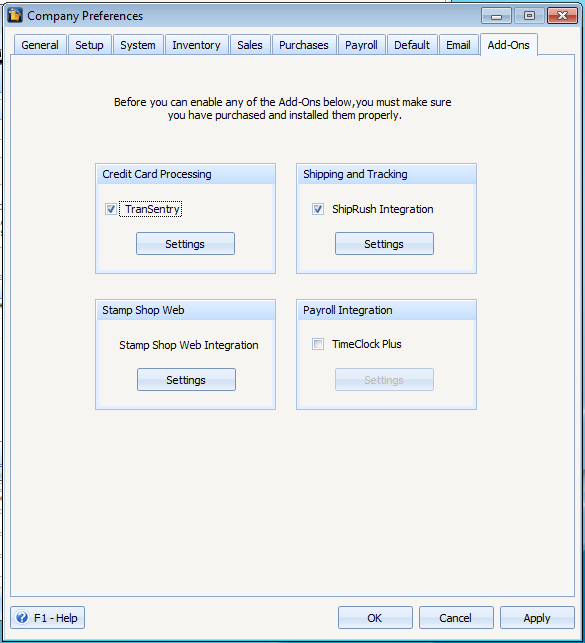Viewport: 585px width, 643px height.
Task: Click the ShipRush Integration label
Action: [382, 209]
